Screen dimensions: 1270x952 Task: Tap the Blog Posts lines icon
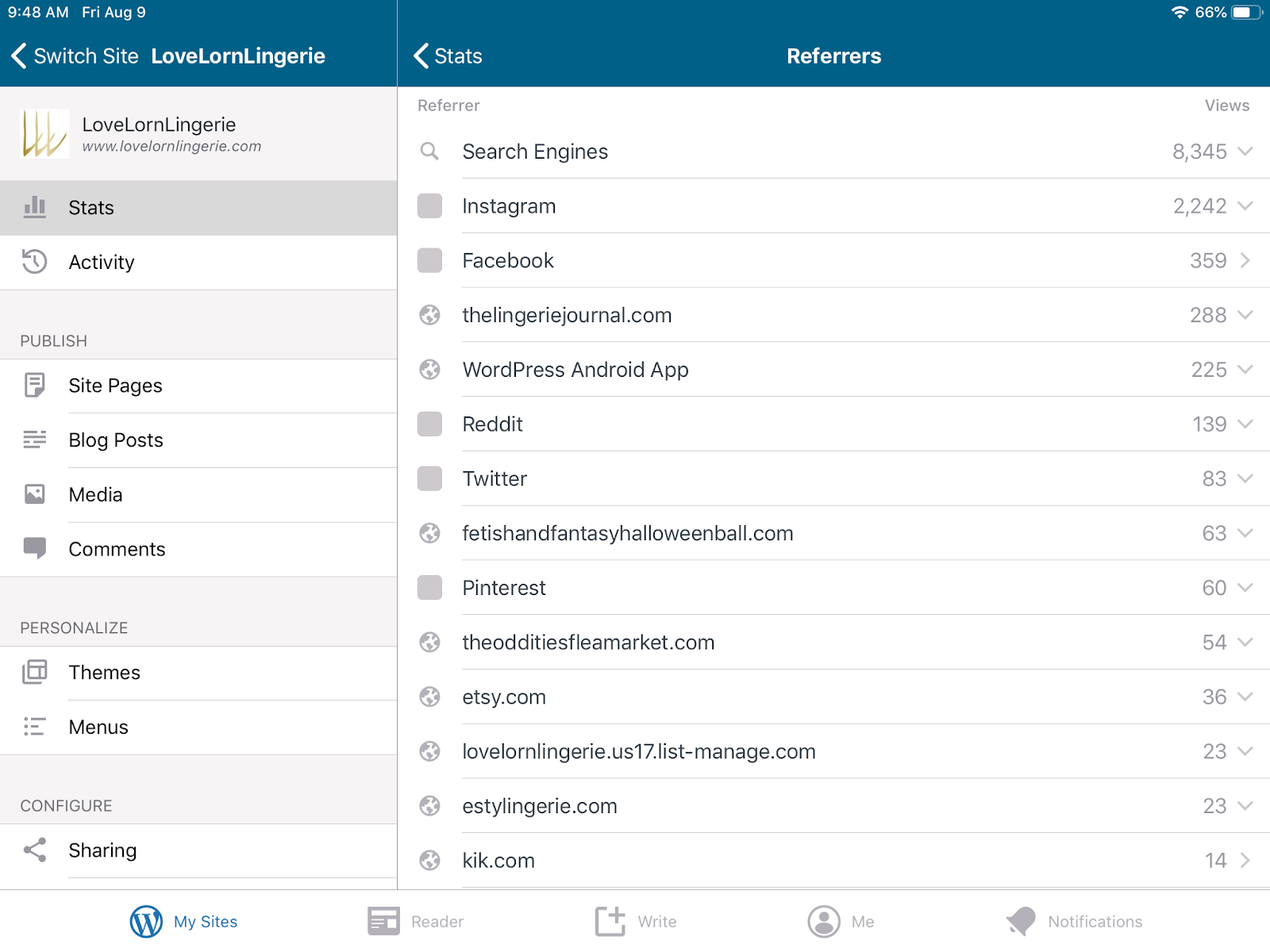tap(34, 440)
